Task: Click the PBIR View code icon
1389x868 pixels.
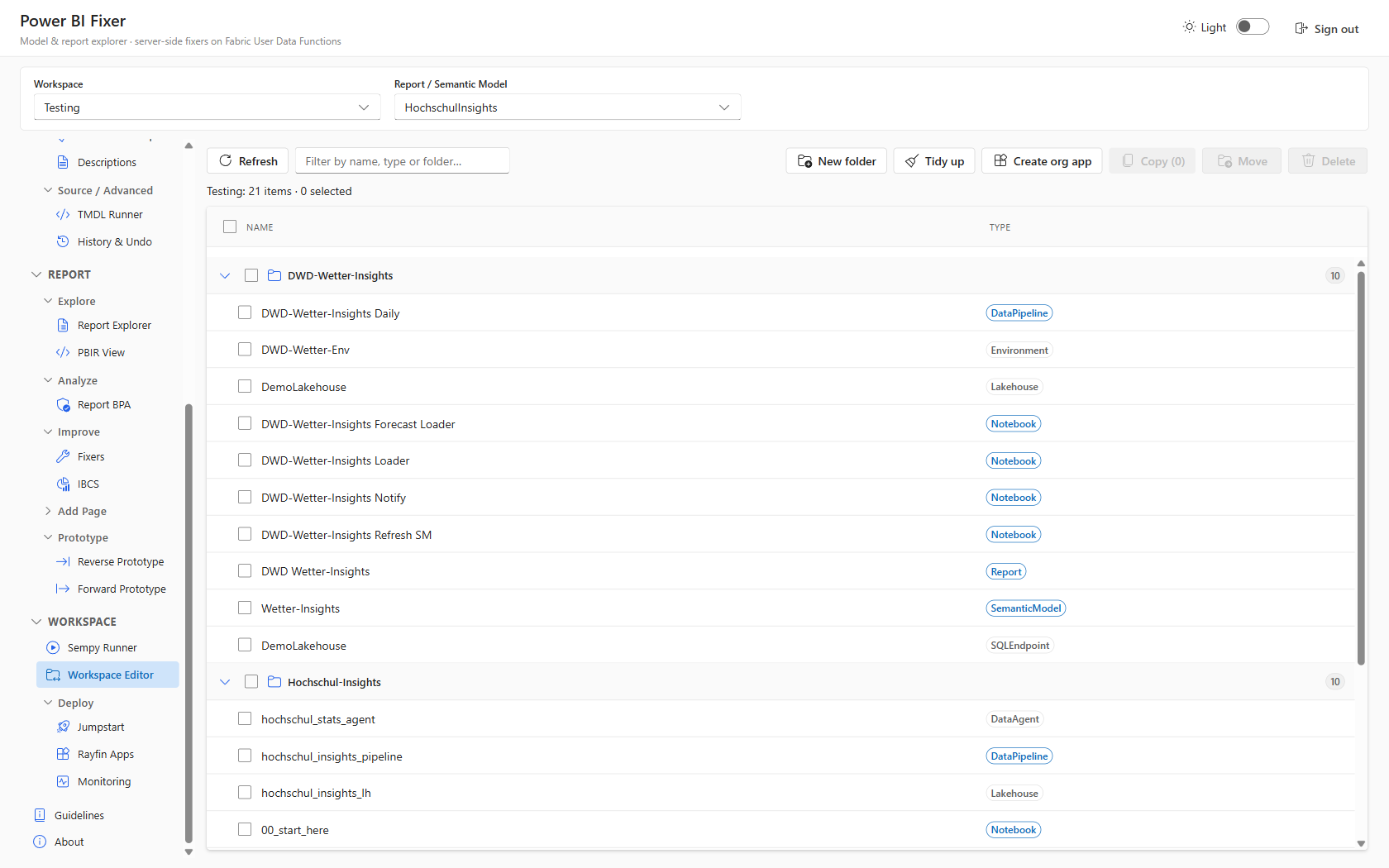Action: tap(63, 352)
